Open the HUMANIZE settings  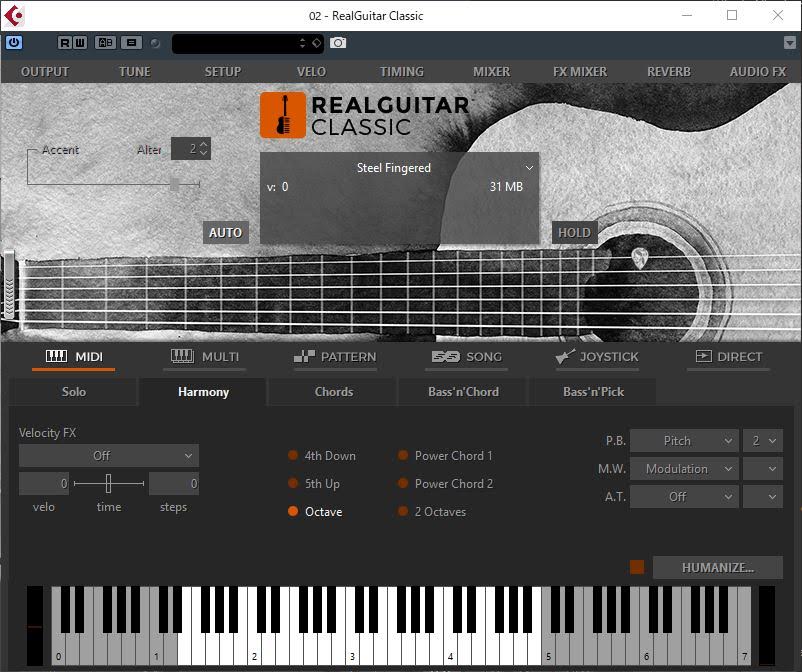tap(718, 568)
